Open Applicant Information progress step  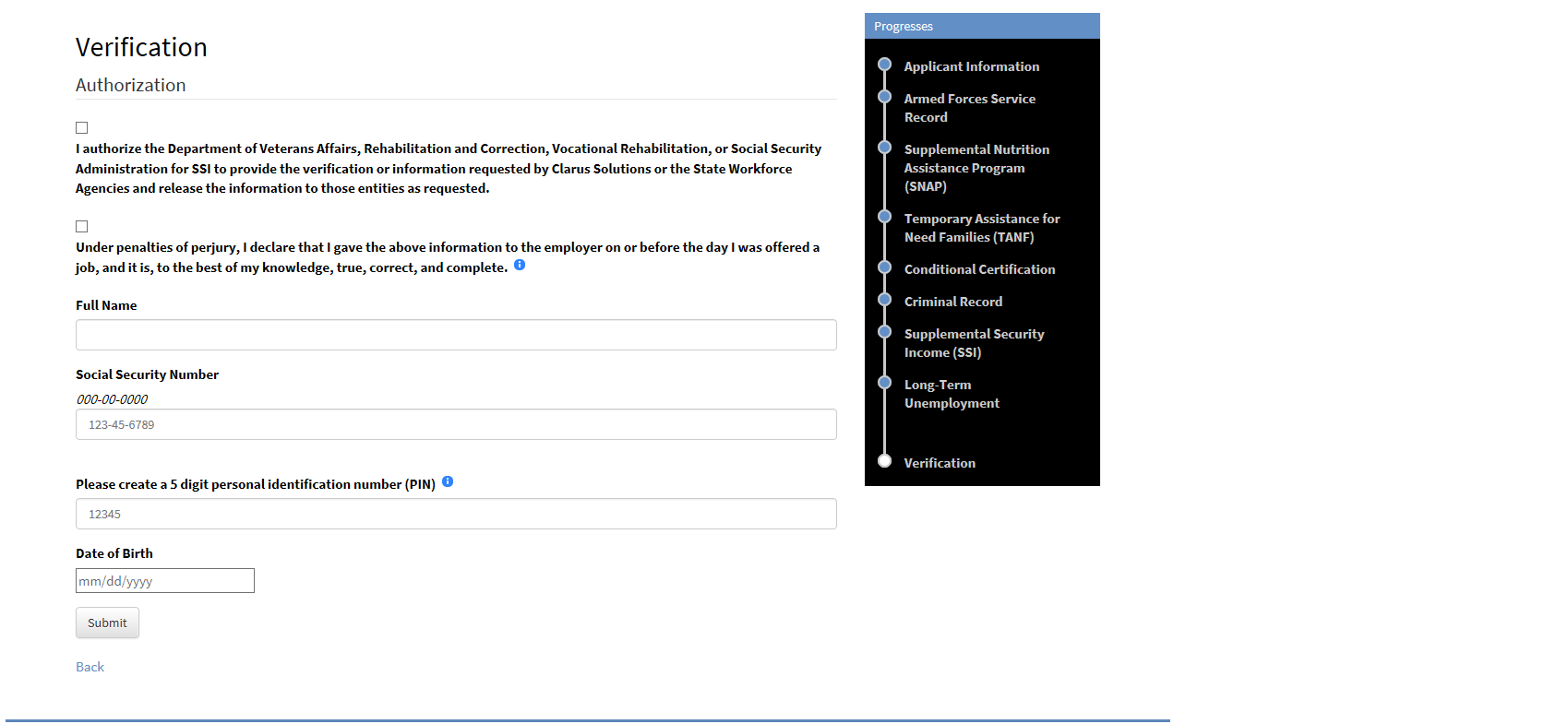[x=972, y=66]
